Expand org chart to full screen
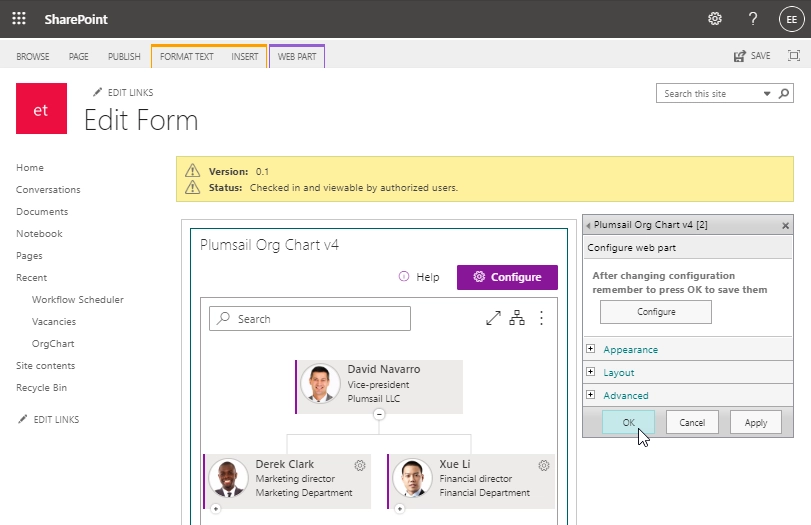The image size is (811, 525). (493, 318)
